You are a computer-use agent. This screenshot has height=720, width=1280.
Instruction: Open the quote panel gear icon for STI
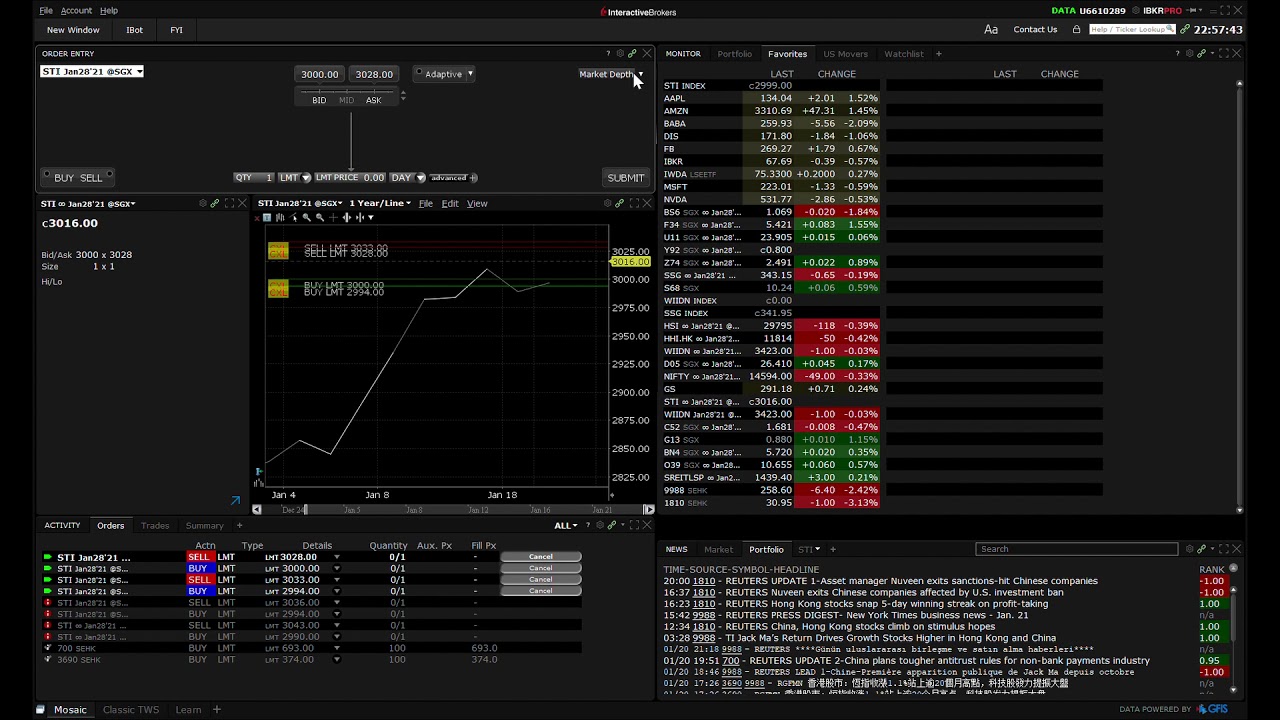click(x=202, y=203)
